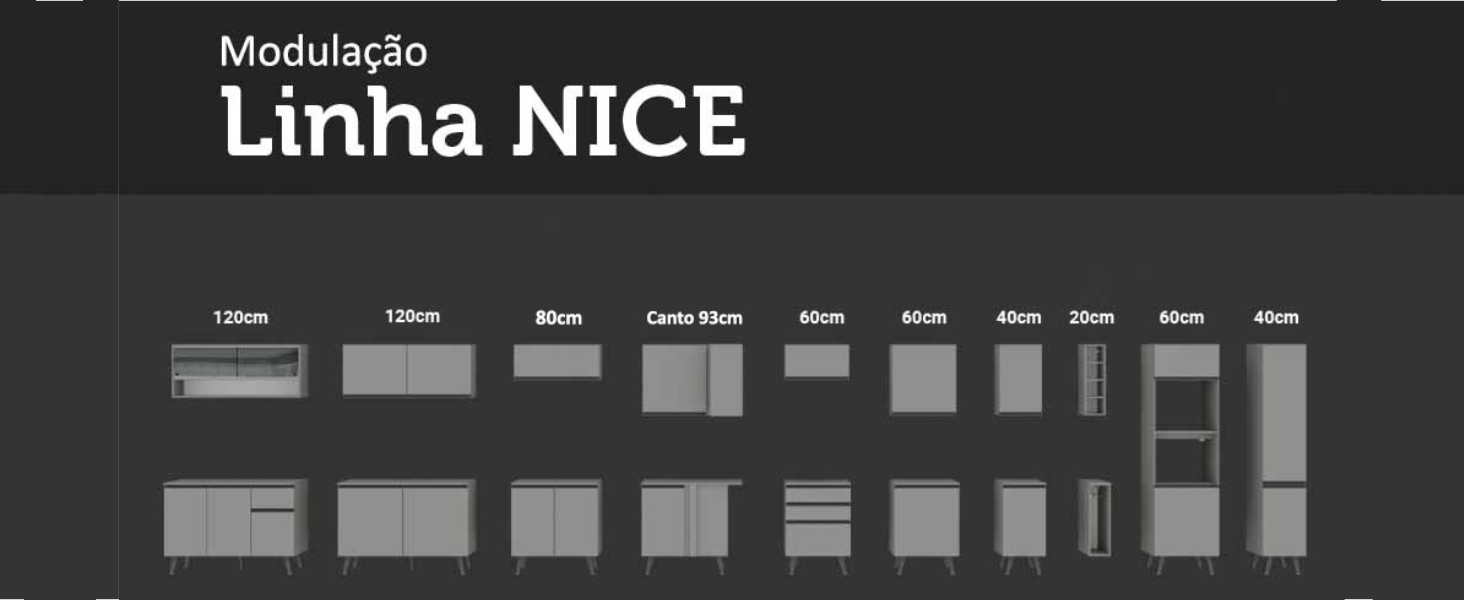The image size is (1464, 600).
Task: Click the "Canto 93cm" label
Action: 694,318
